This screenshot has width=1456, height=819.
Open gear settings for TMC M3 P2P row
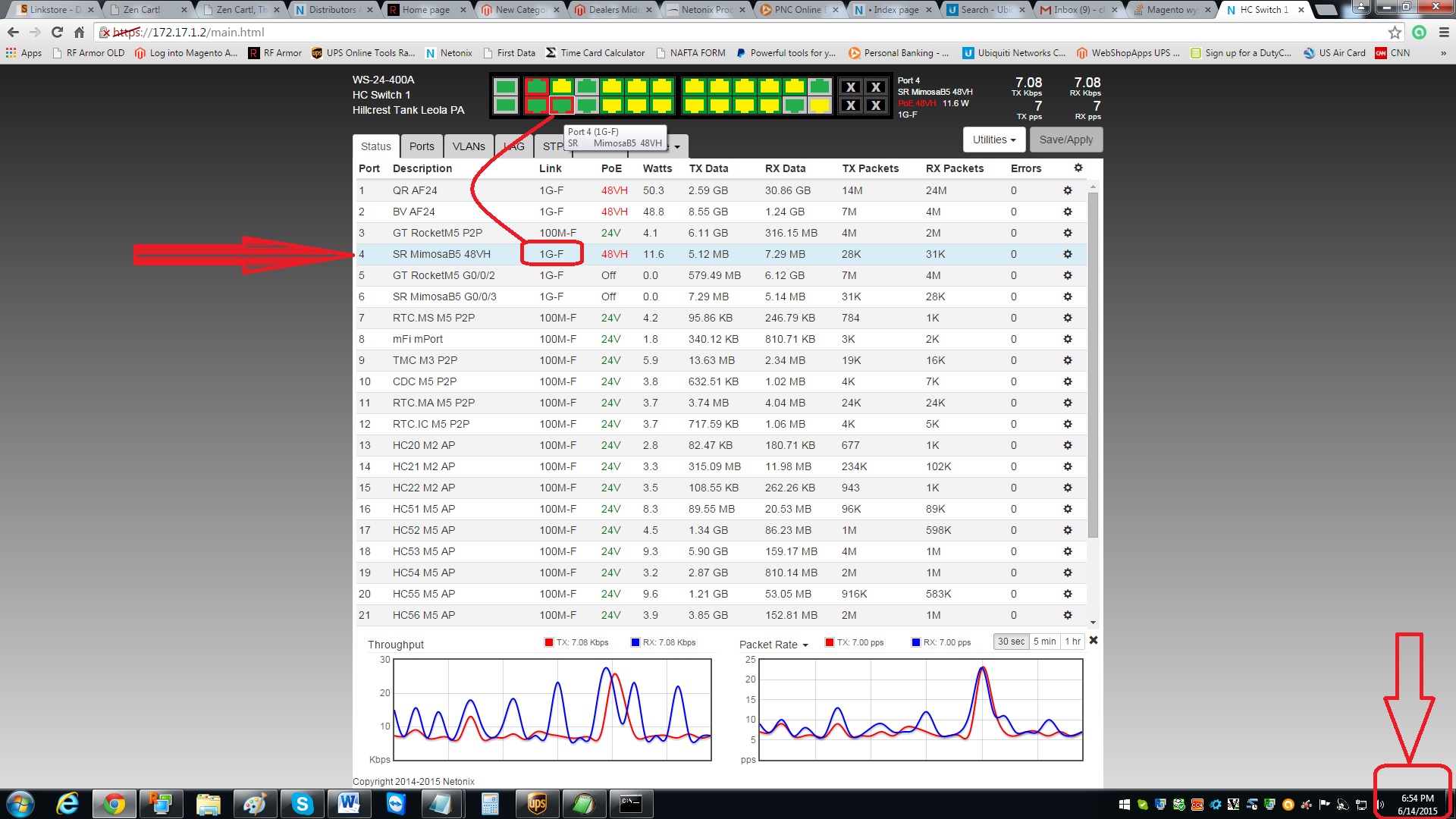point(1068,360)
